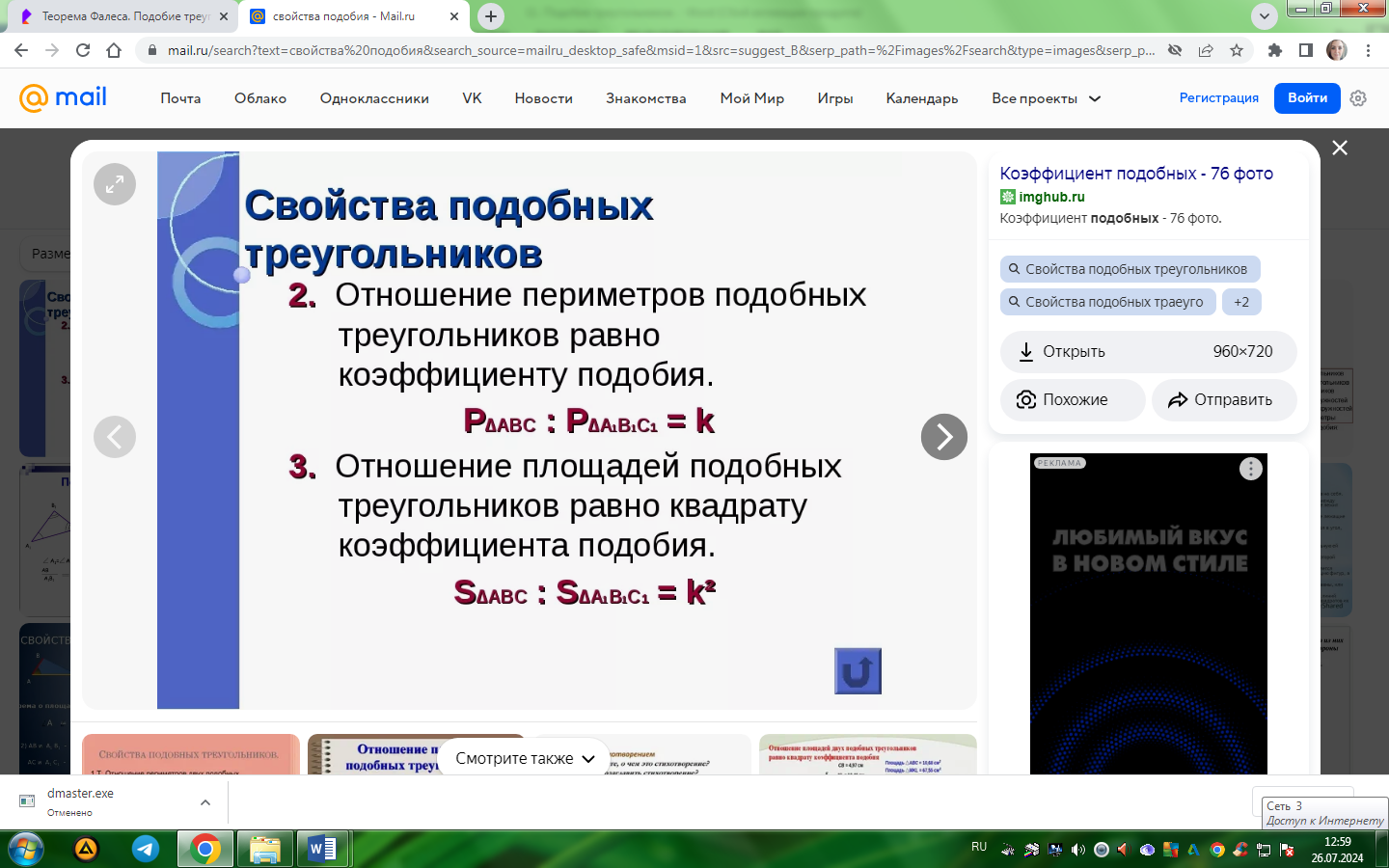Open the Регистрация link
The image size is (1389, 868).
[x=1219, y=97]
